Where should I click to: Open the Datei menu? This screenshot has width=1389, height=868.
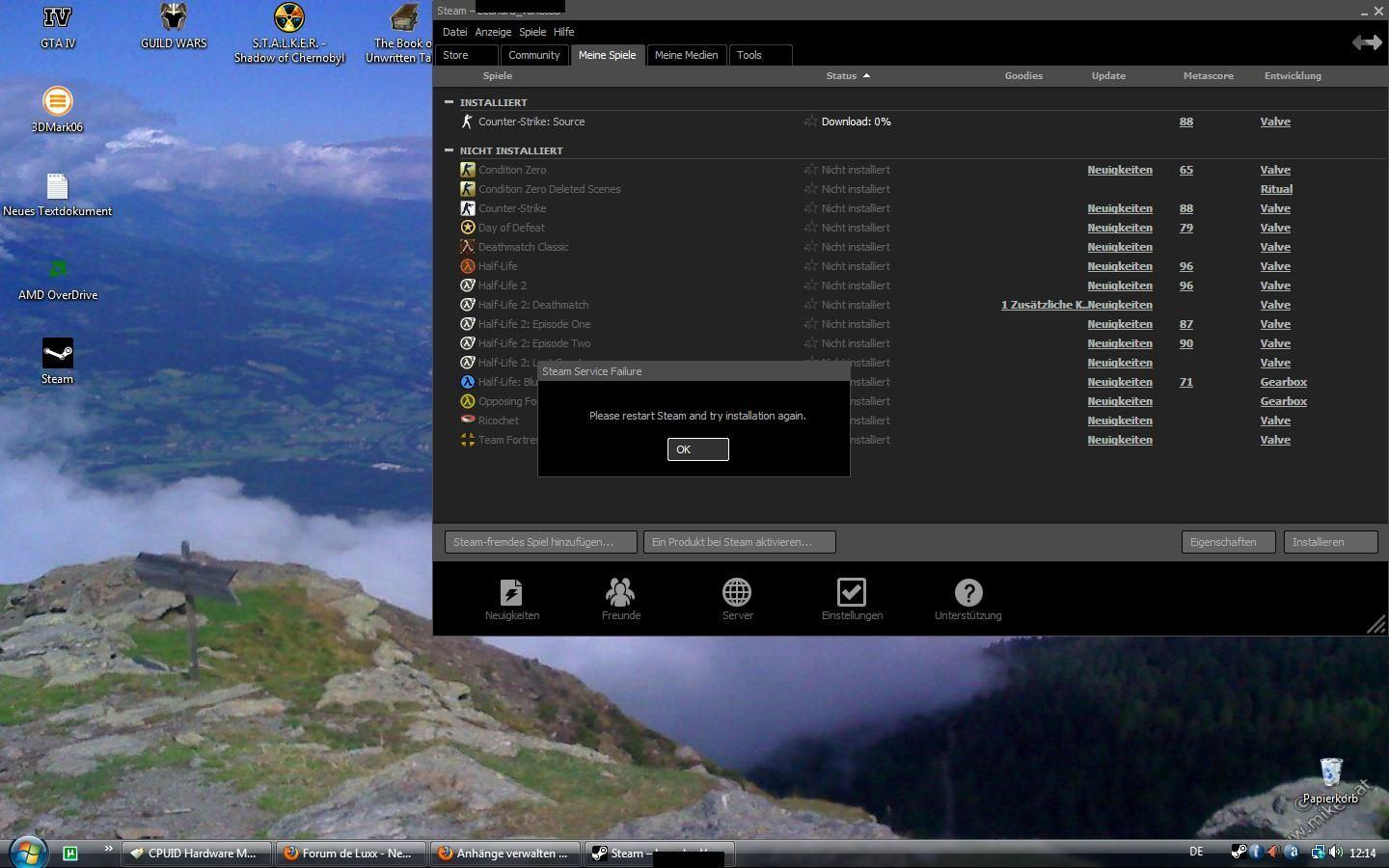[454, 32]
